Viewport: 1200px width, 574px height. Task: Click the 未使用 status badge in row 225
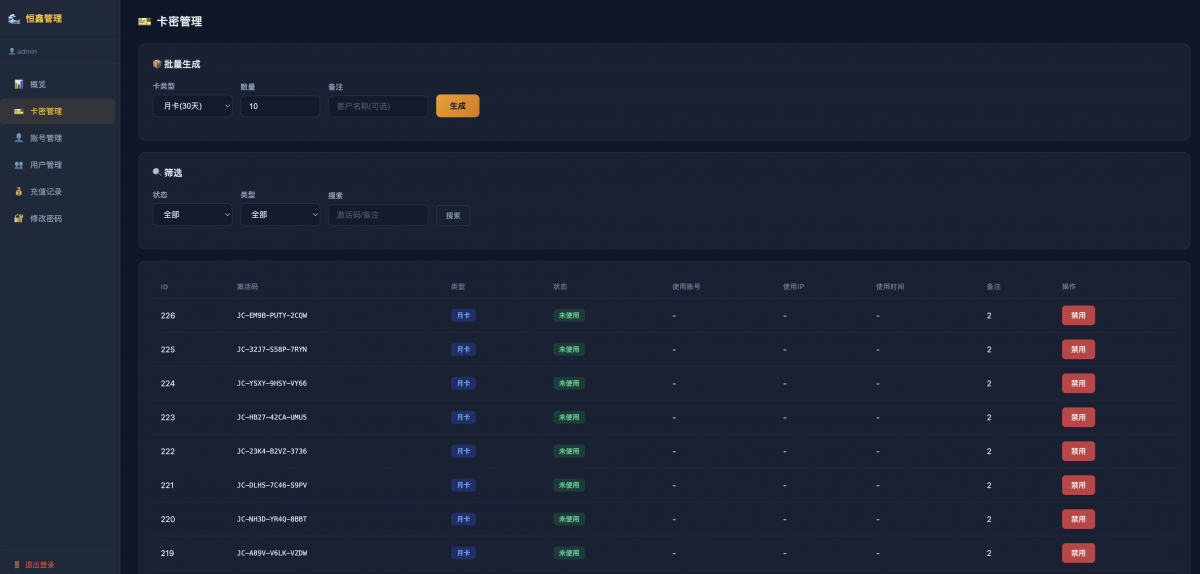[569, 350]
